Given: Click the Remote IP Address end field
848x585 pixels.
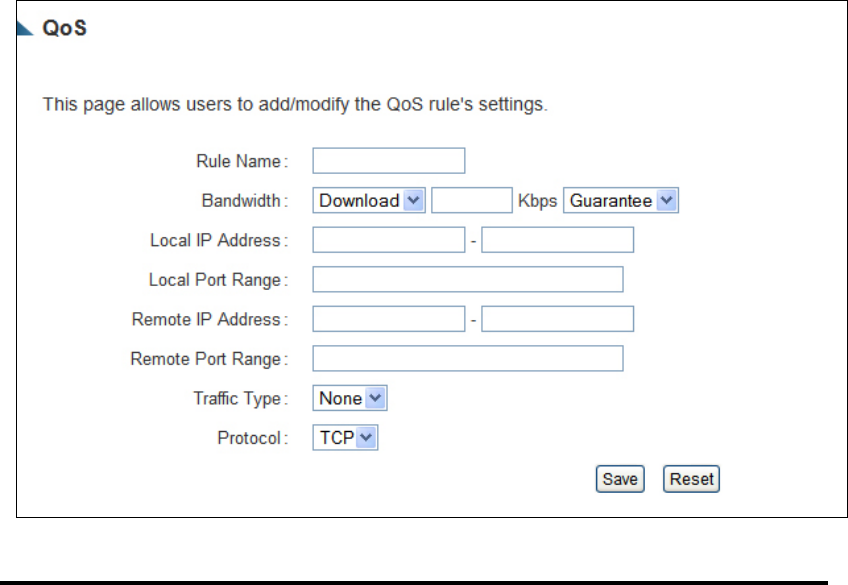Looking at the screenshot, I should point(558,319).
